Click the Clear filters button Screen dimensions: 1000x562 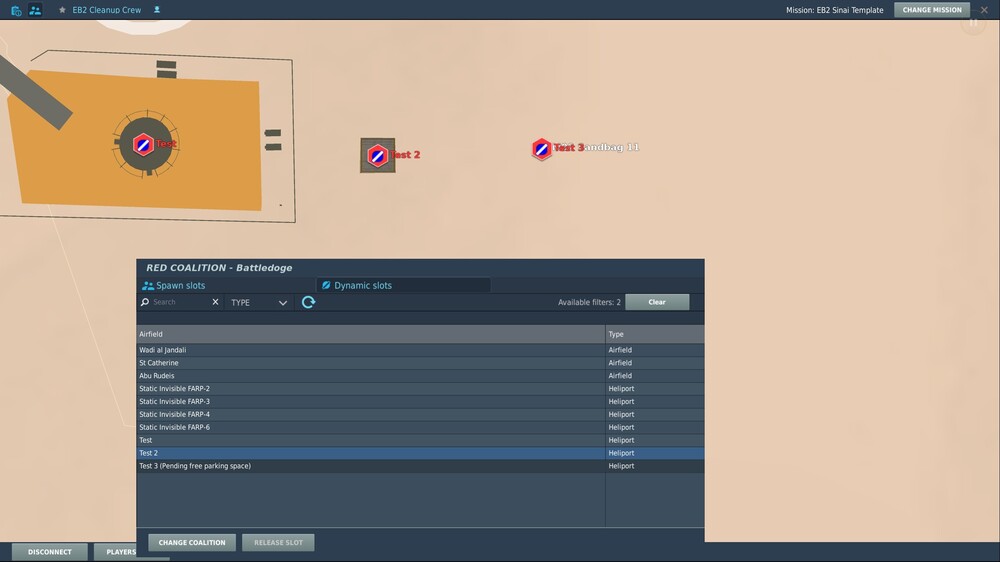[x=657, y=302]
